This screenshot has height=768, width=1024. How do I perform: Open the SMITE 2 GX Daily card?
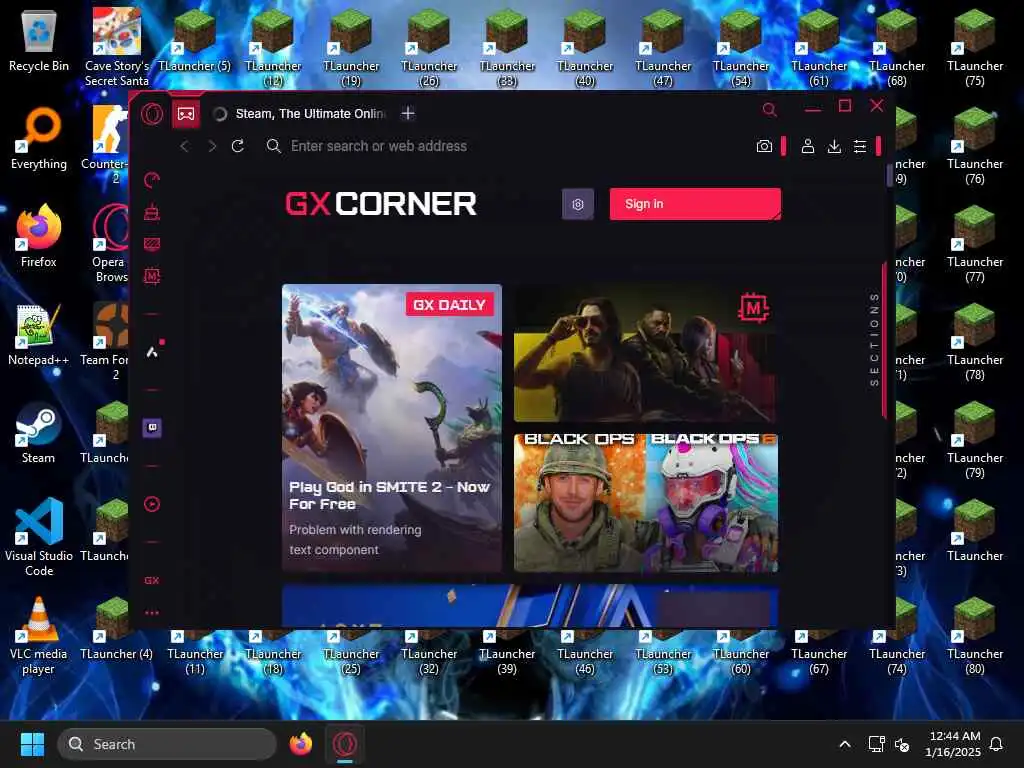[x=392, y=428]
